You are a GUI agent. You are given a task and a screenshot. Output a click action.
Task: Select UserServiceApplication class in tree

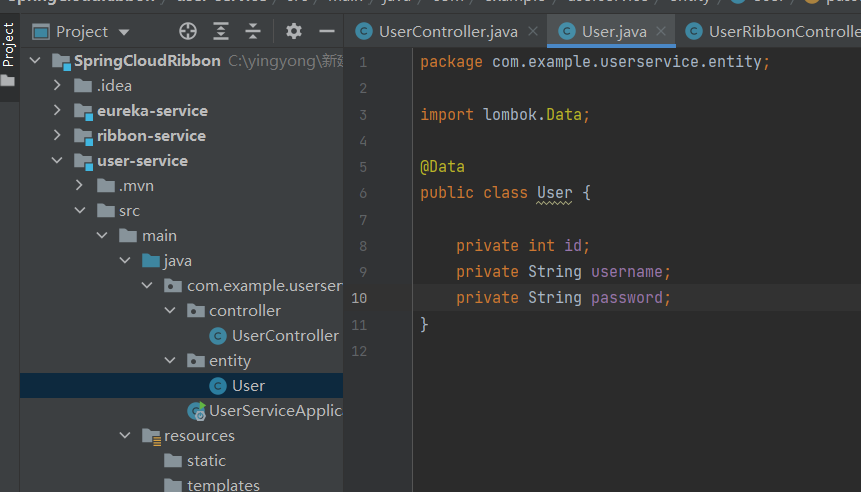click(273, 411)
